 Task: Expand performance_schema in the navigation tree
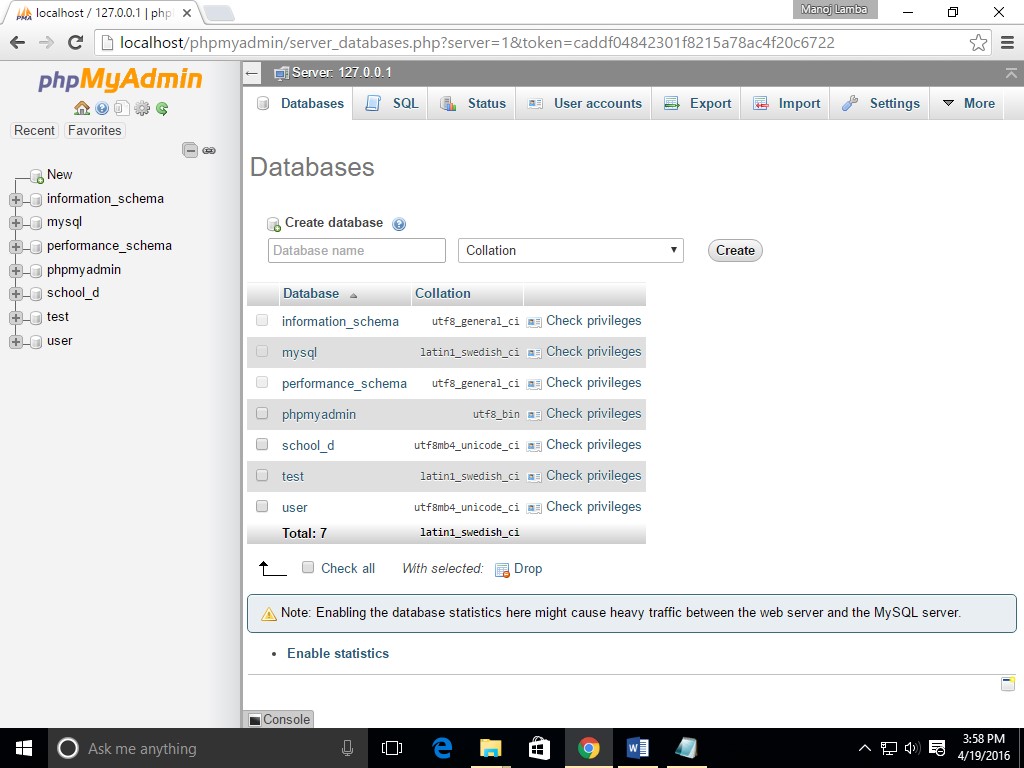[x=16, y=247]
